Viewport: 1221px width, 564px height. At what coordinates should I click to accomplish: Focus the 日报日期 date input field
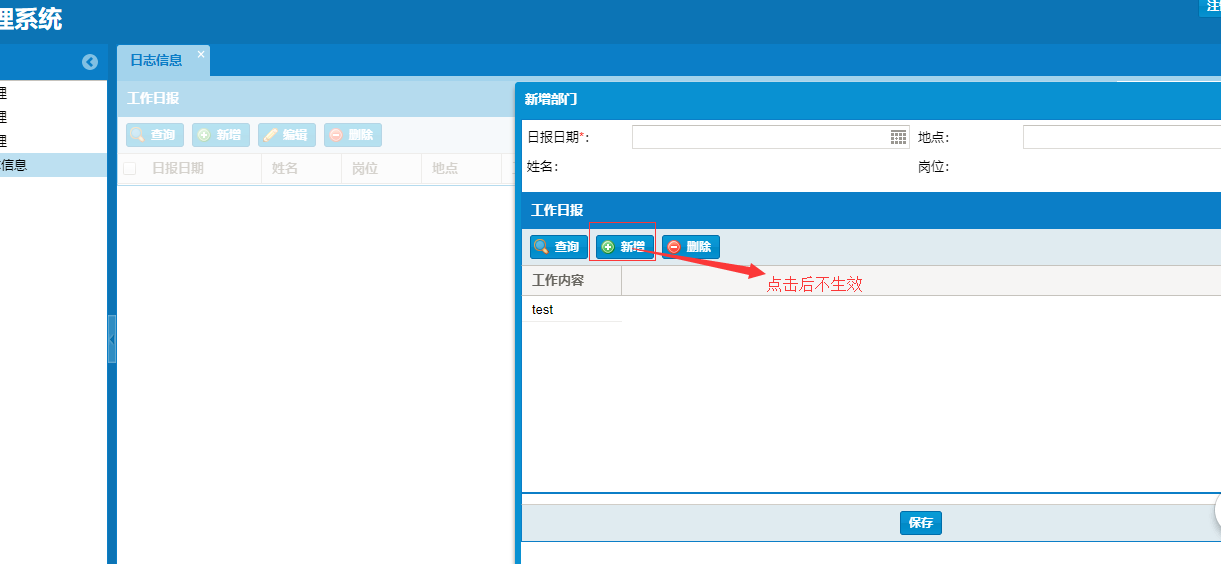[x=760, y=137]
